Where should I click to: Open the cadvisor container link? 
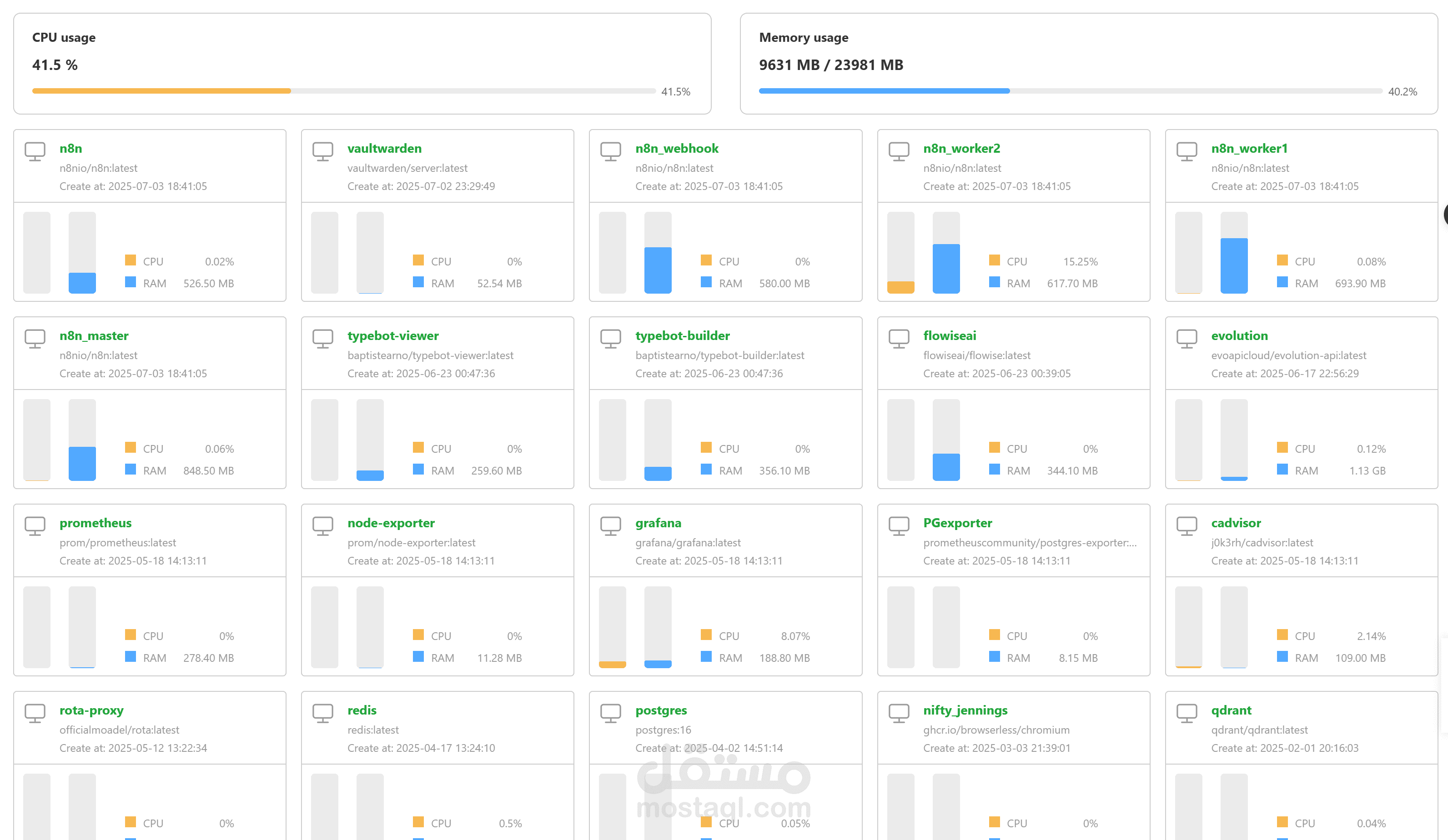tap(1236, 522)
